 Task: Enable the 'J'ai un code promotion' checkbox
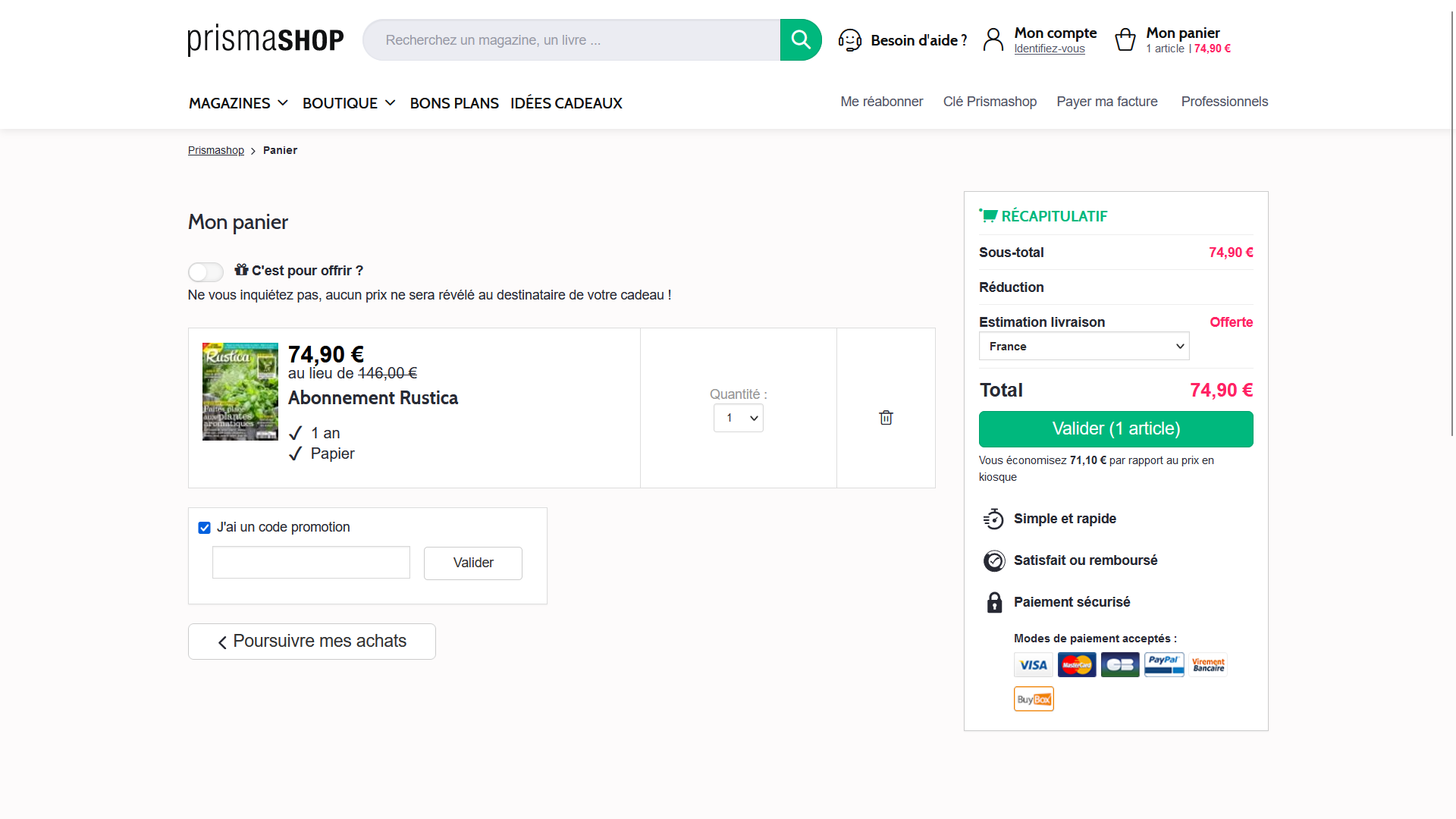click(203, 527)
